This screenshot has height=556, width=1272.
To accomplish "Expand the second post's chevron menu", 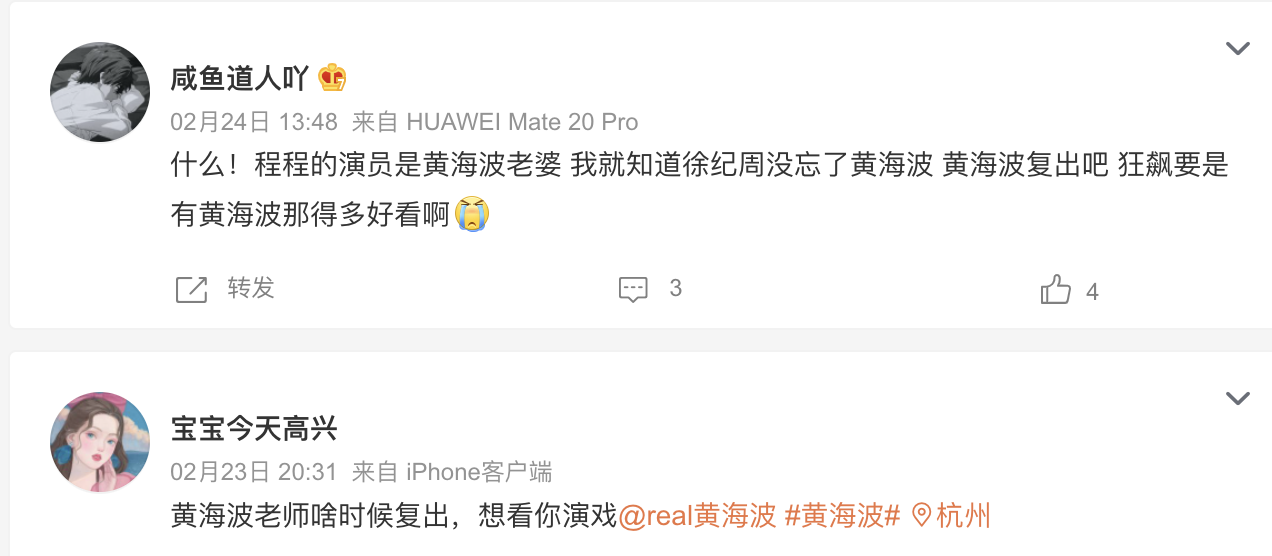I will click(1238, 399).
